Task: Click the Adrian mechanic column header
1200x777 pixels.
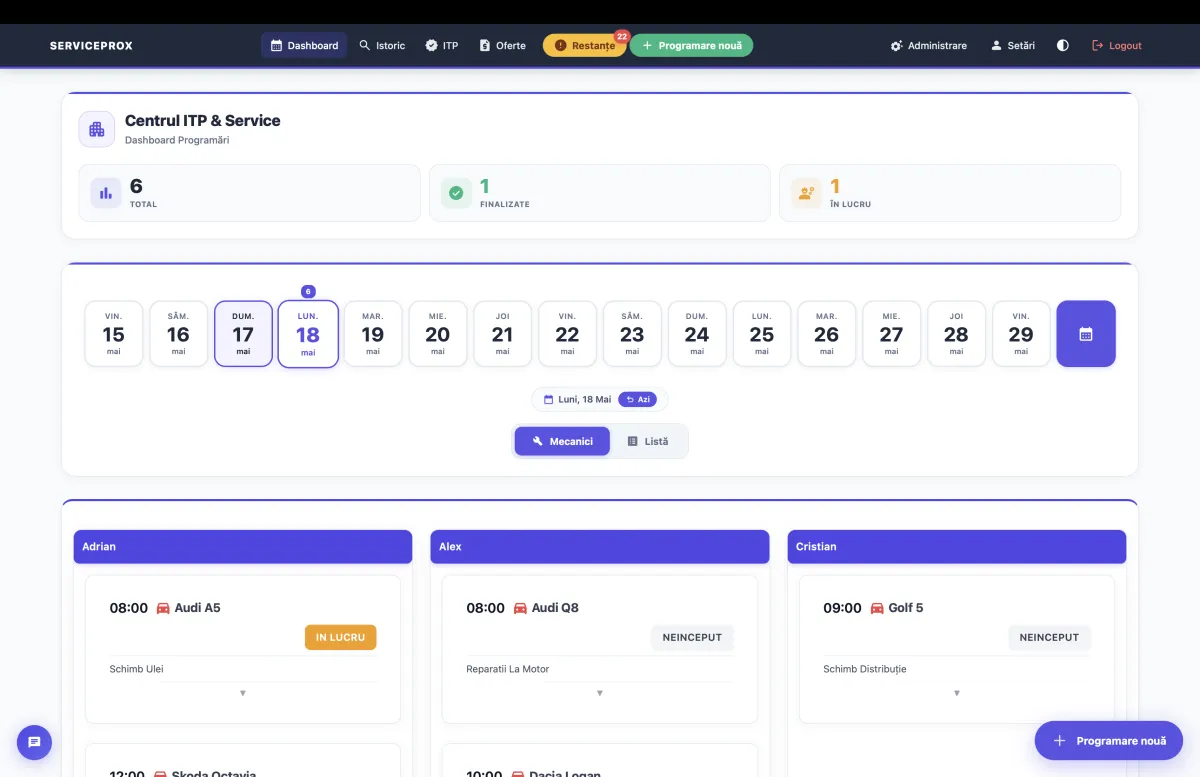Action: pyautogui.click(x=243, y=547)
